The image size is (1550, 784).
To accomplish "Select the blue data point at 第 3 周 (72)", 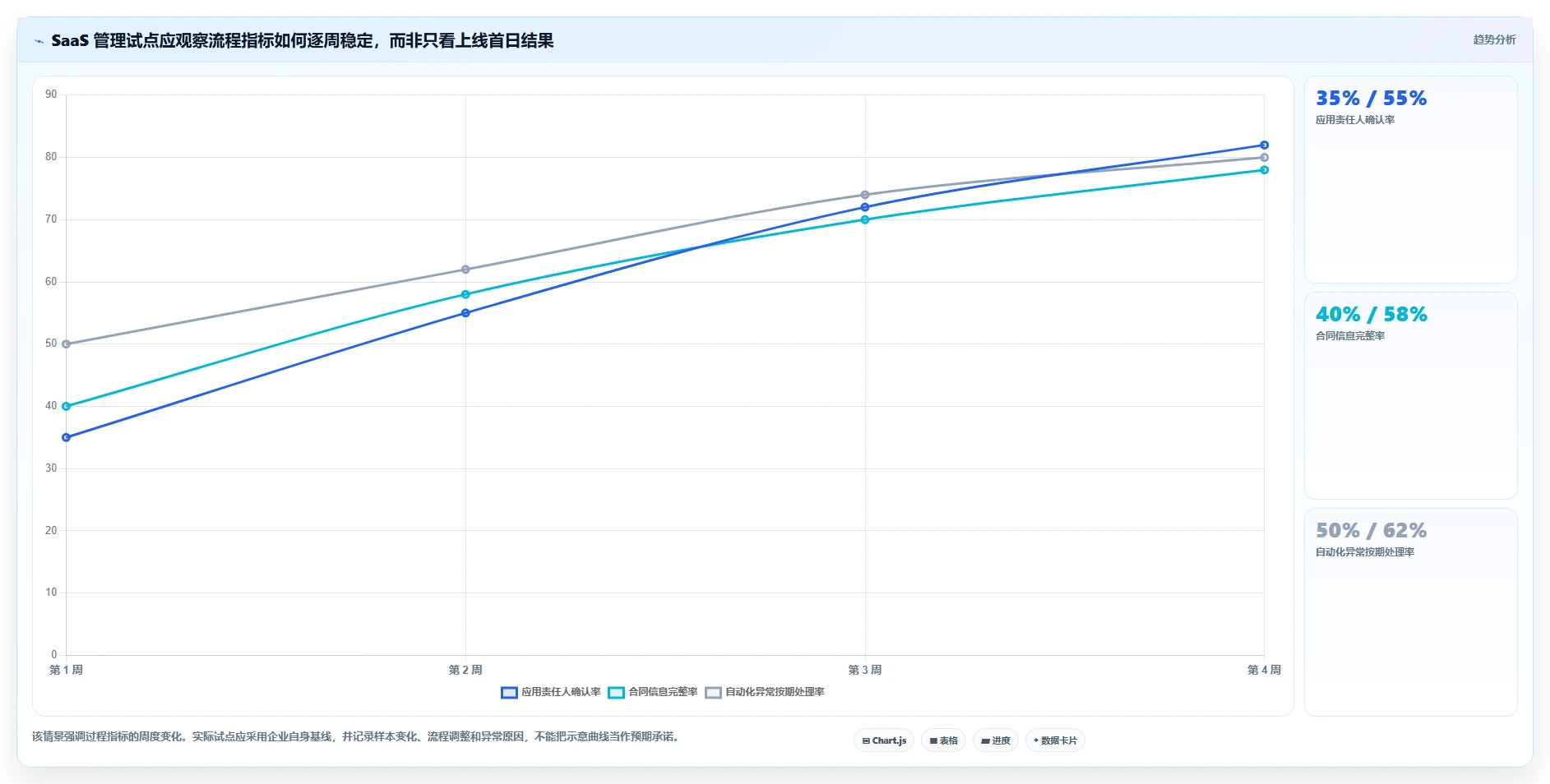I will pyautogui.click(x=865, y=207).
